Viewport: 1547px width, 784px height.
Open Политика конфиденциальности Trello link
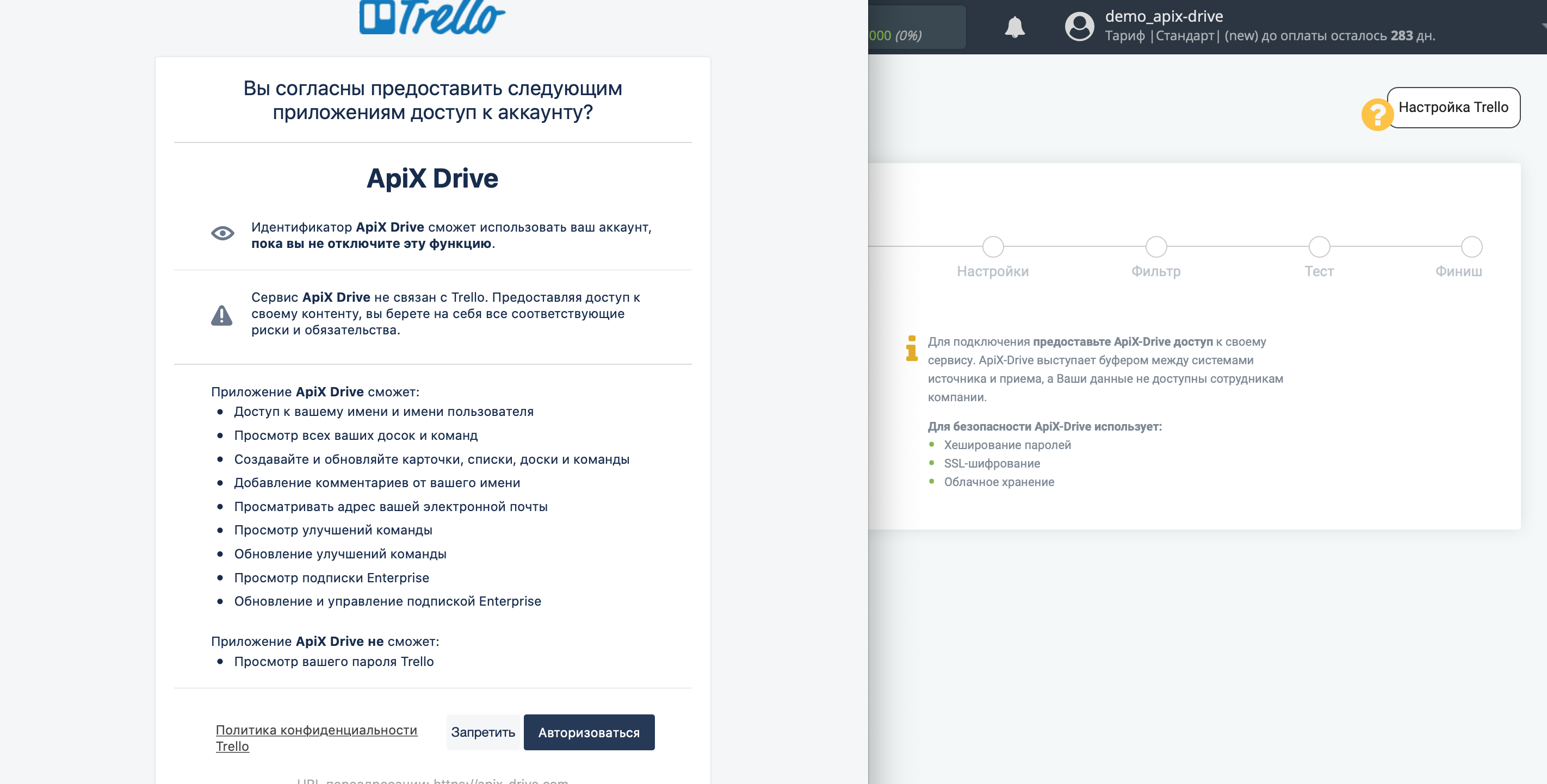(317, 738)
